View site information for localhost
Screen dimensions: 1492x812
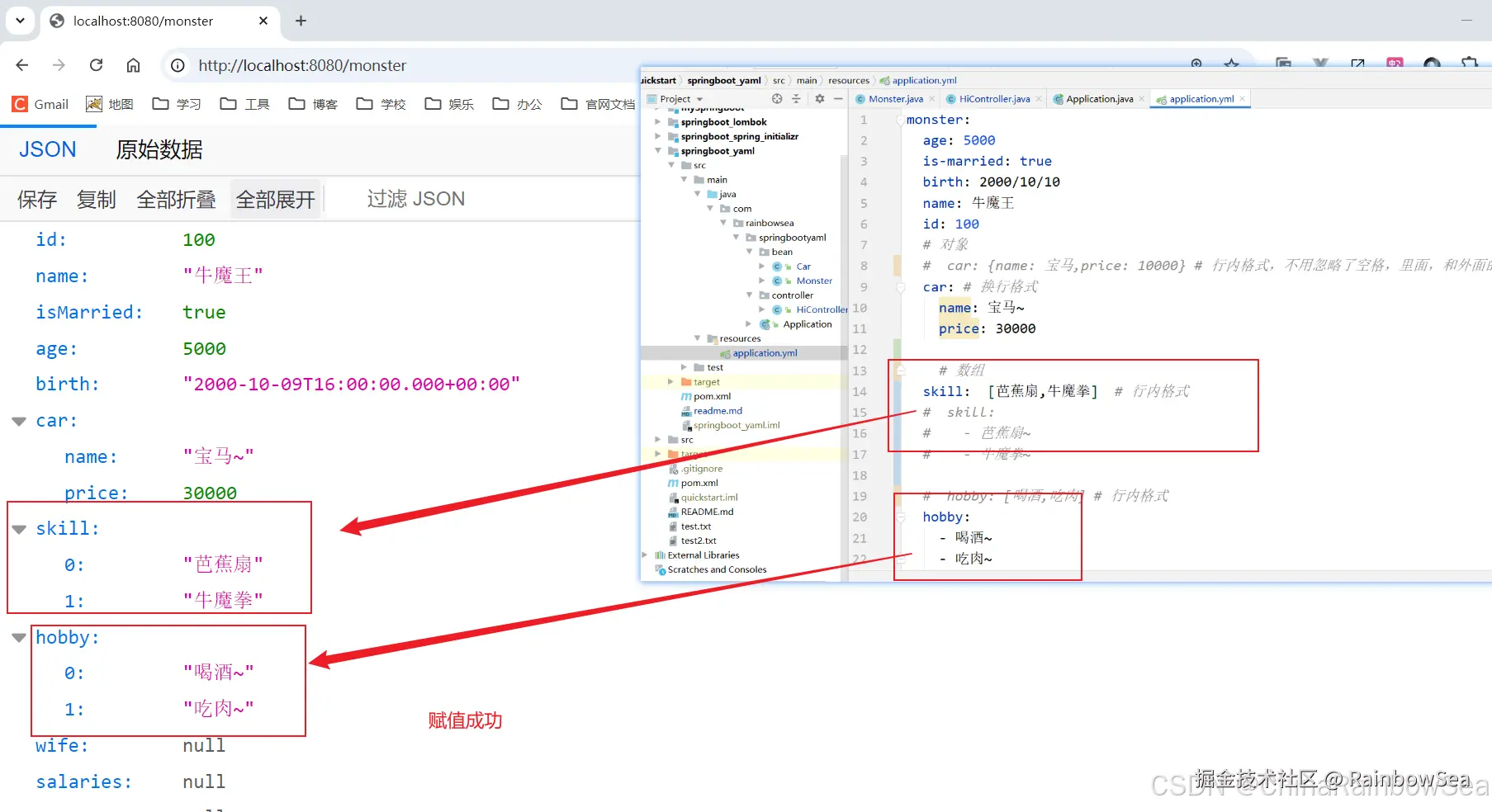[x=178, y=65]
